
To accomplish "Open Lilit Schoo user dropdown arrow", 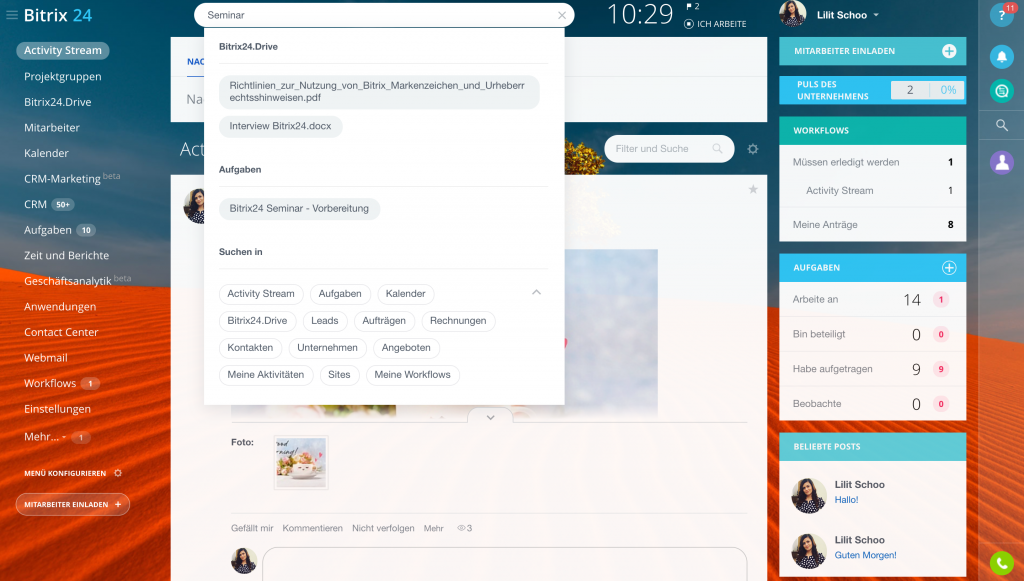I will click(876, 15).
